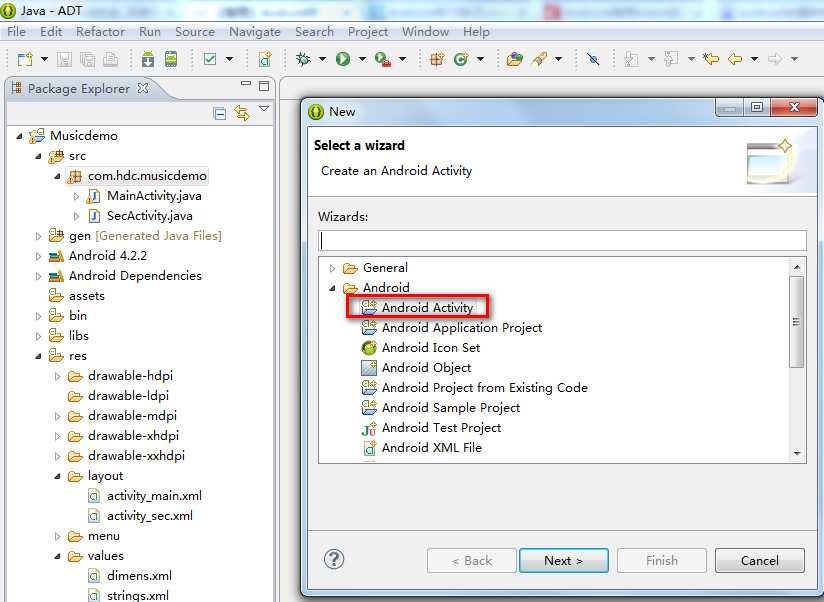Click the New Java Class icon
The width and height of the screenshot is (824, 602).
click(461, 59)
